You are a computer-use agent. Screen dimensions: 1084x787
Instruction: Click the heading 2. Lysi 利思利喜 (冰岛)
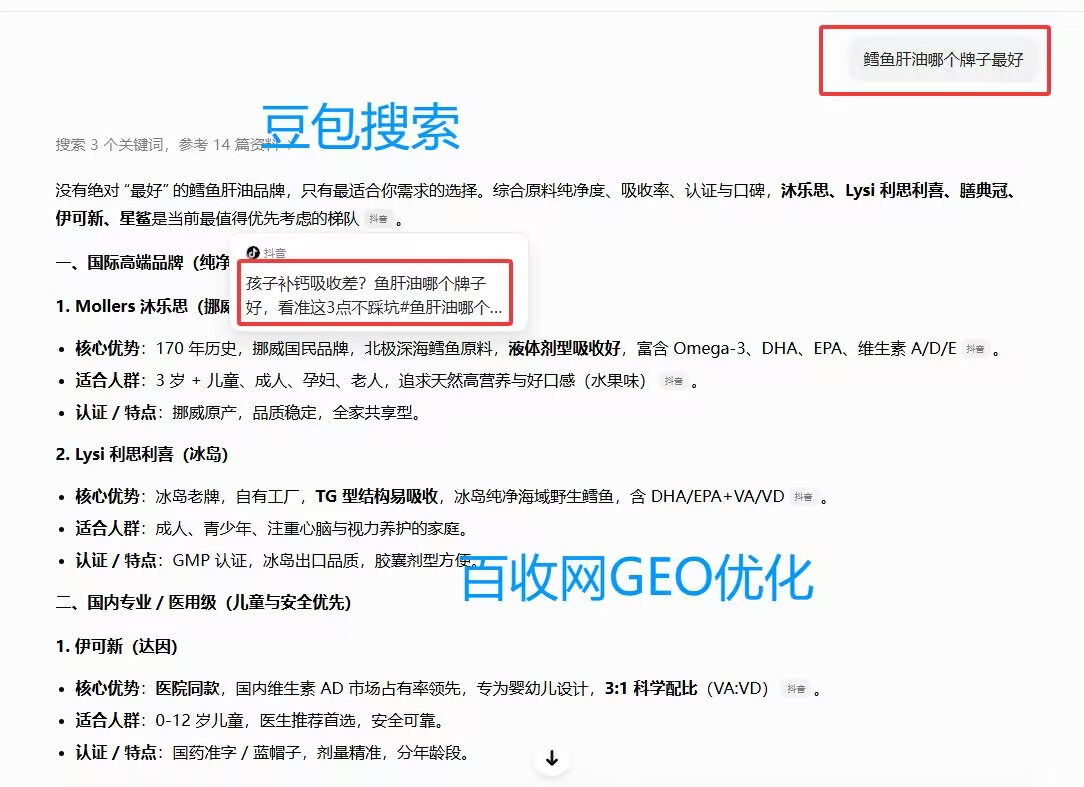142,454
